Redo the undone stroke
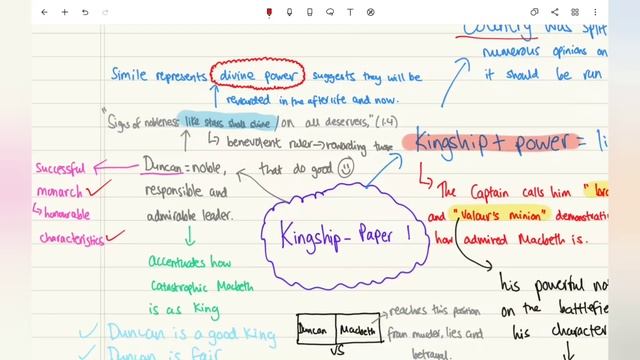 tap(105, 12)
